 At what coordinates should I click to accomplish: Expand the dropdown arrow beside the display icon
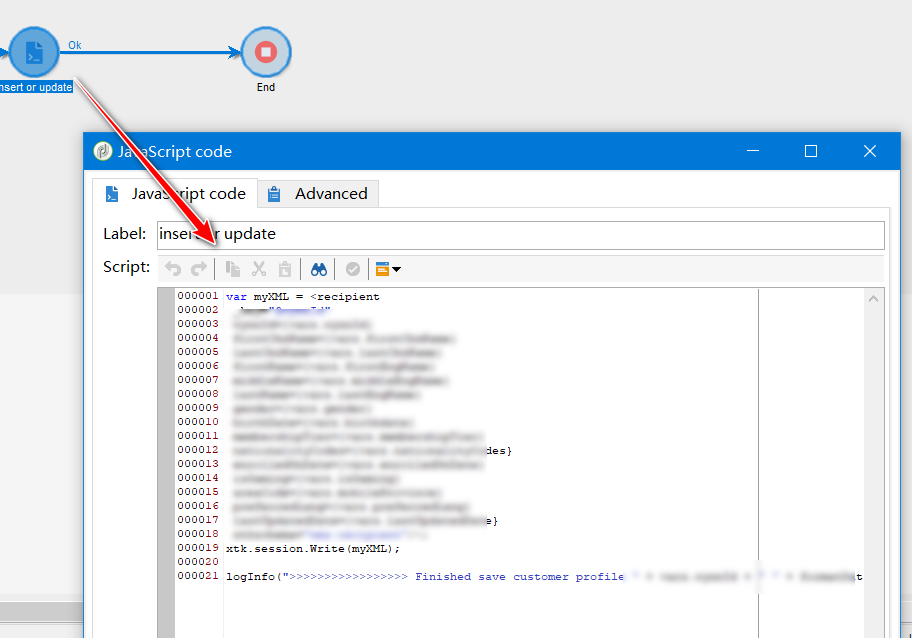pyautogui.click(x=395, y=268)
